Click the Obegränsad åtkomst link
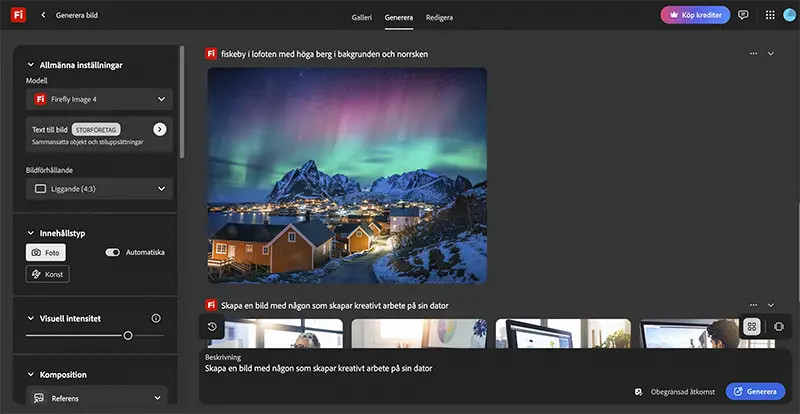Image resolution: width=800 pixels, height=414 pixels. coord(683,392)
